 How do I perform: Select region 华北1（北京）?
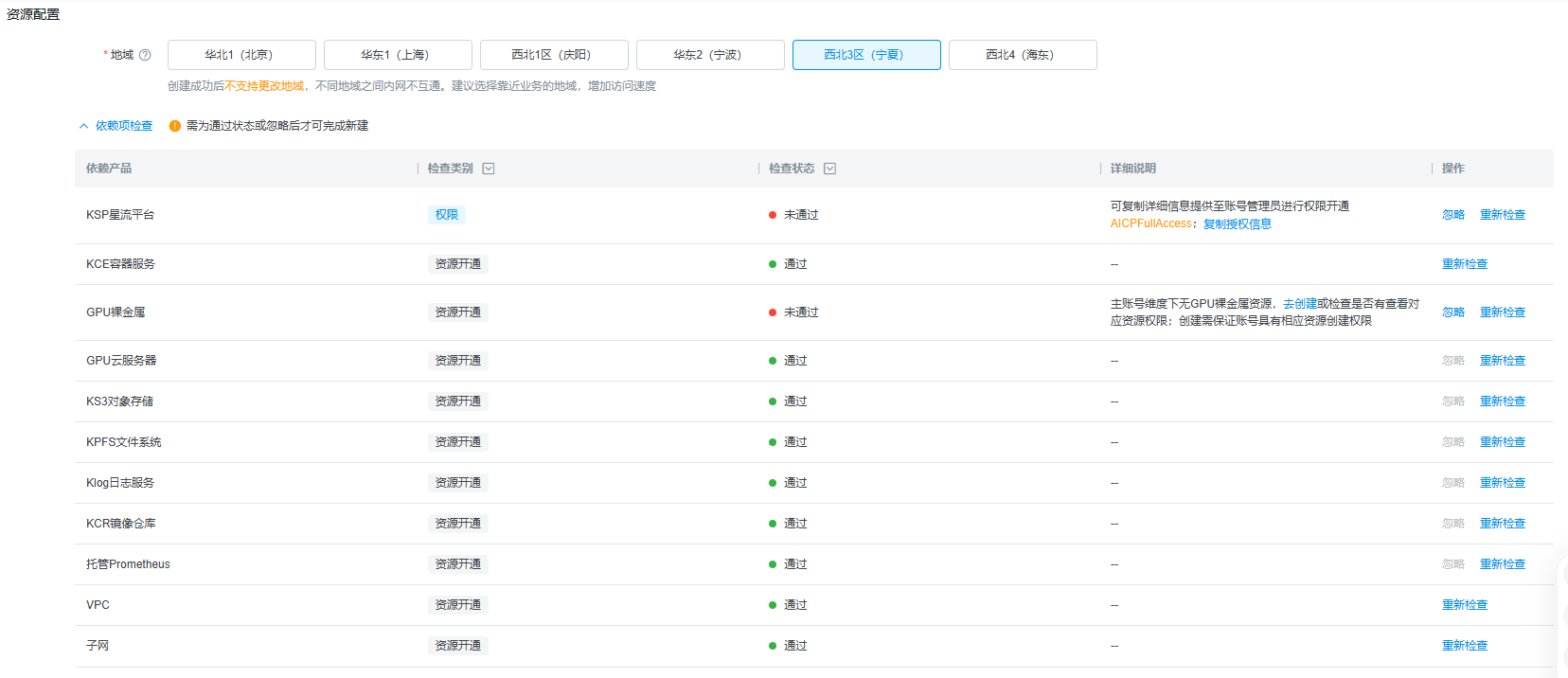(241, 55)
